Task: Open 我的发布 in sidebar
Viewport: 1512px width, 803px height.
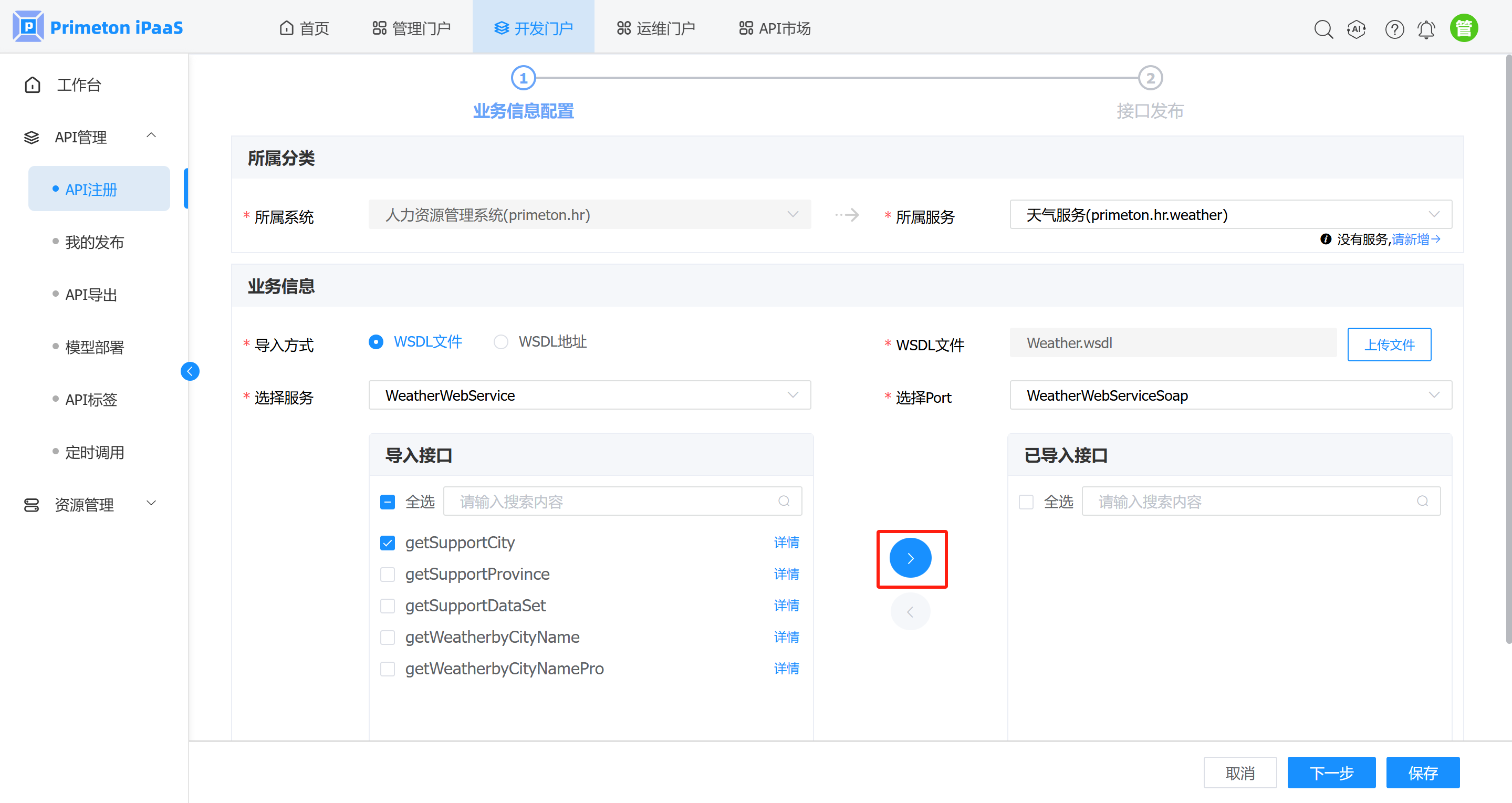Action: (x=95, y=242)
